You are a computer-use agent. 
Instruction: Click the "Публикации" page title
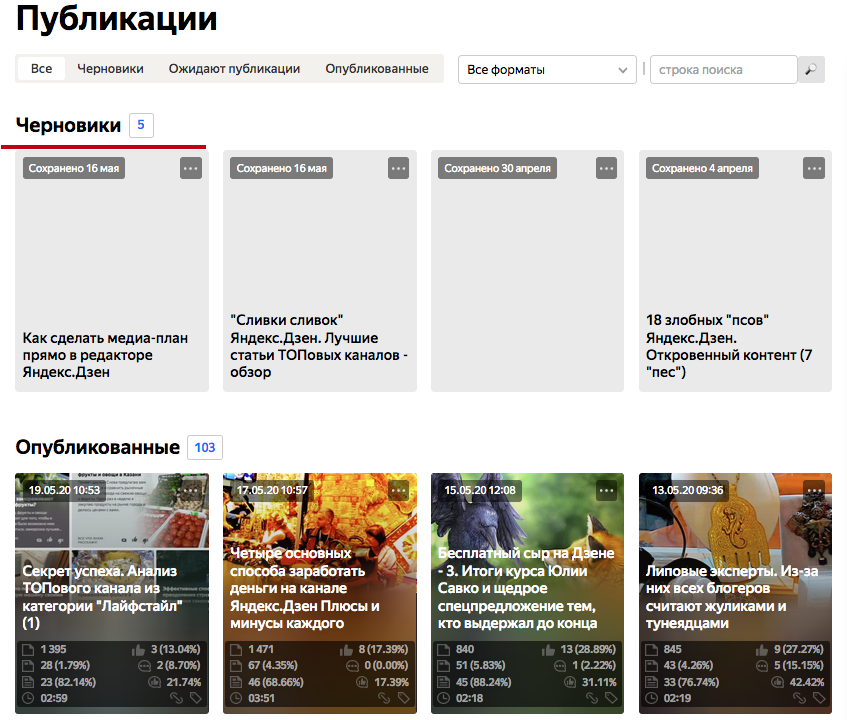(117, 18)
